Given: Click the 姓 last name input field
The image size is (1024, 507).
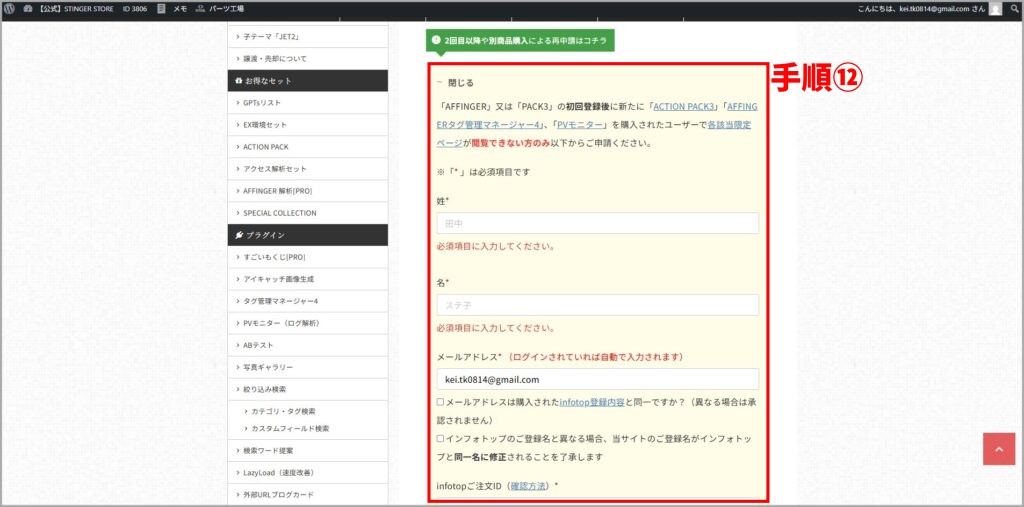Looking at the screenshot, I should pos(597,223).
